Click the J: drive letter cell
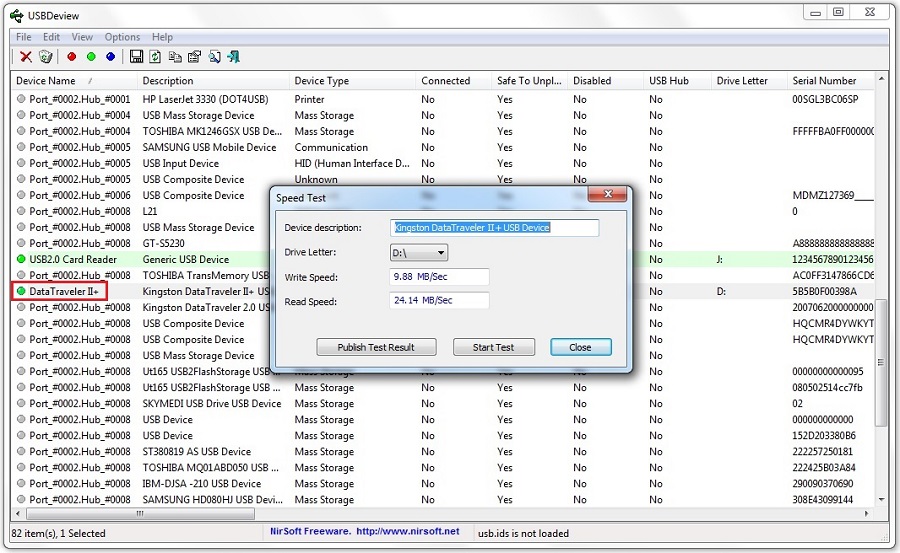This screenshot has height=553, width=900. [x=720, y=259]
